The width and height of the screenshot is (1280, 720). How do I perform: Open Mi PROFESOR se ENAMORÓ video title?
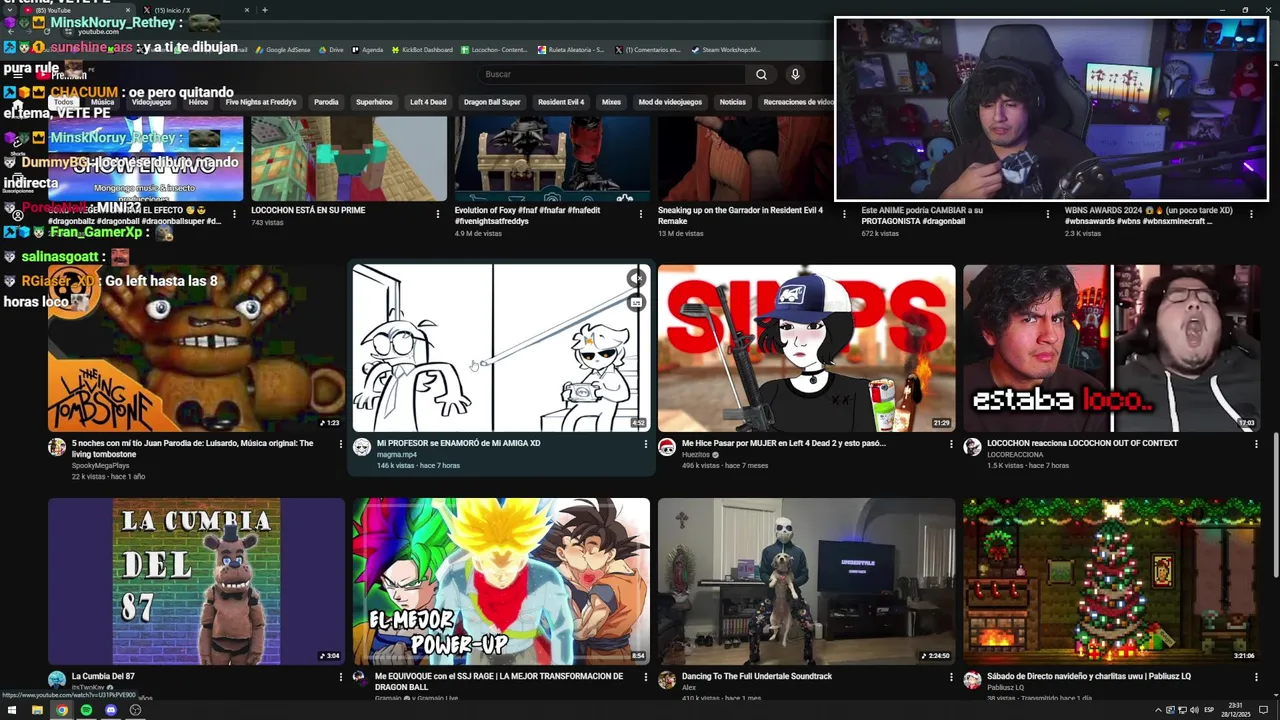(x=458, y=443)
